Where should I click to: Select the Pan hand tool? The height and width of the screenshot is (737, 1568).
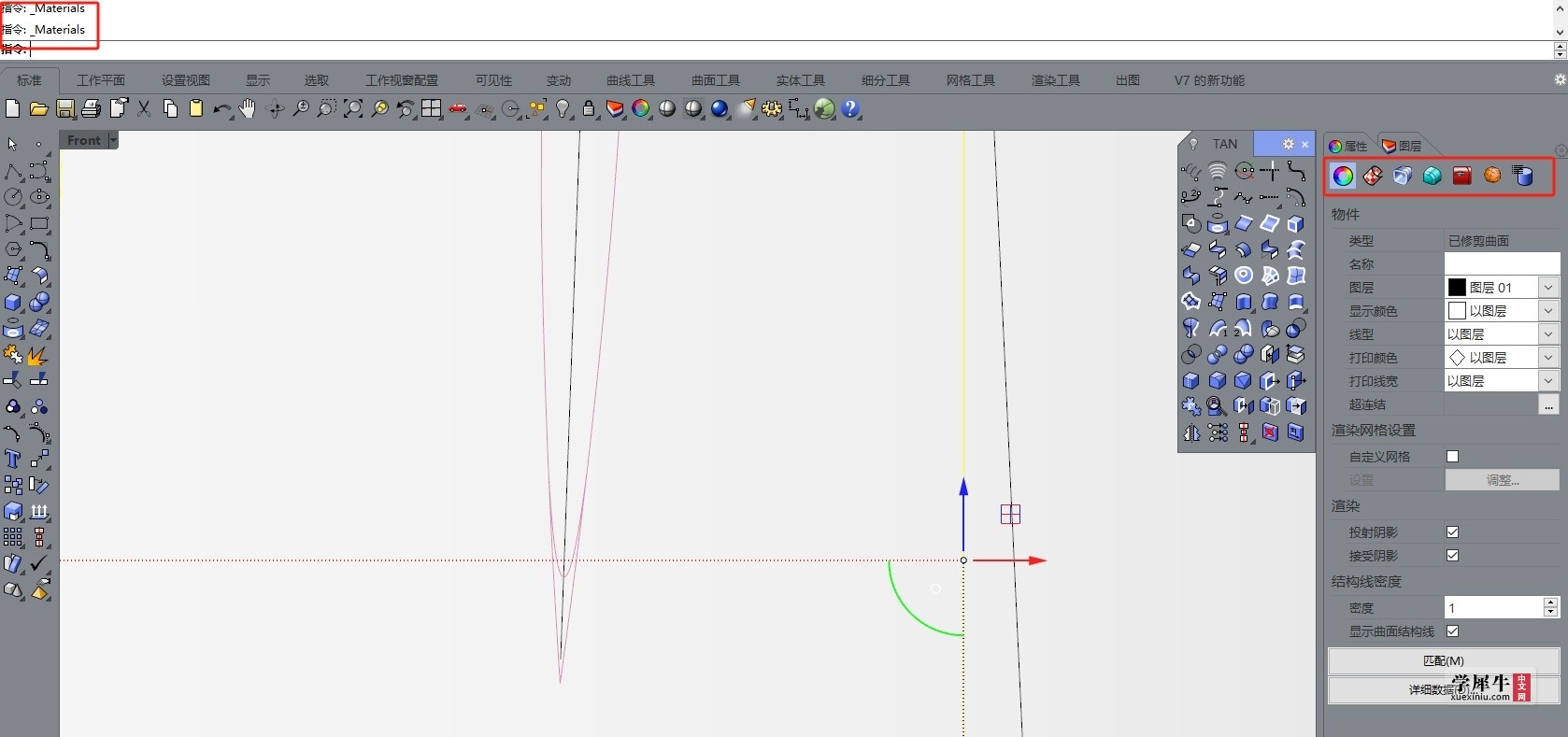(x=248, y=109)
